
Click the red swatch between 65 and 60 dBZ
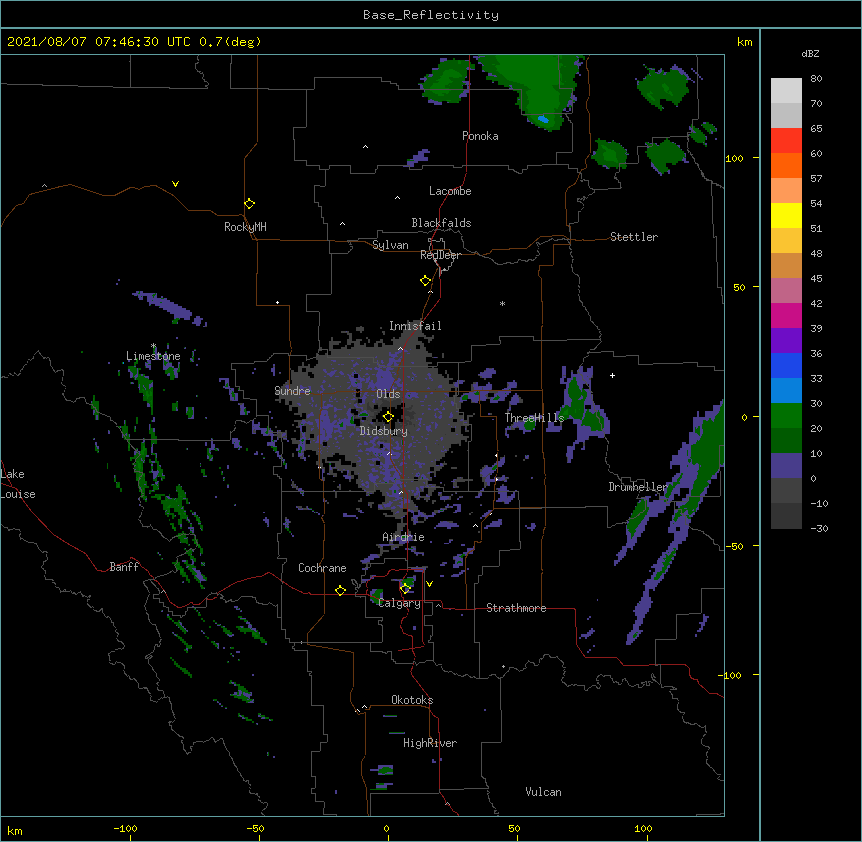[786, 141]
